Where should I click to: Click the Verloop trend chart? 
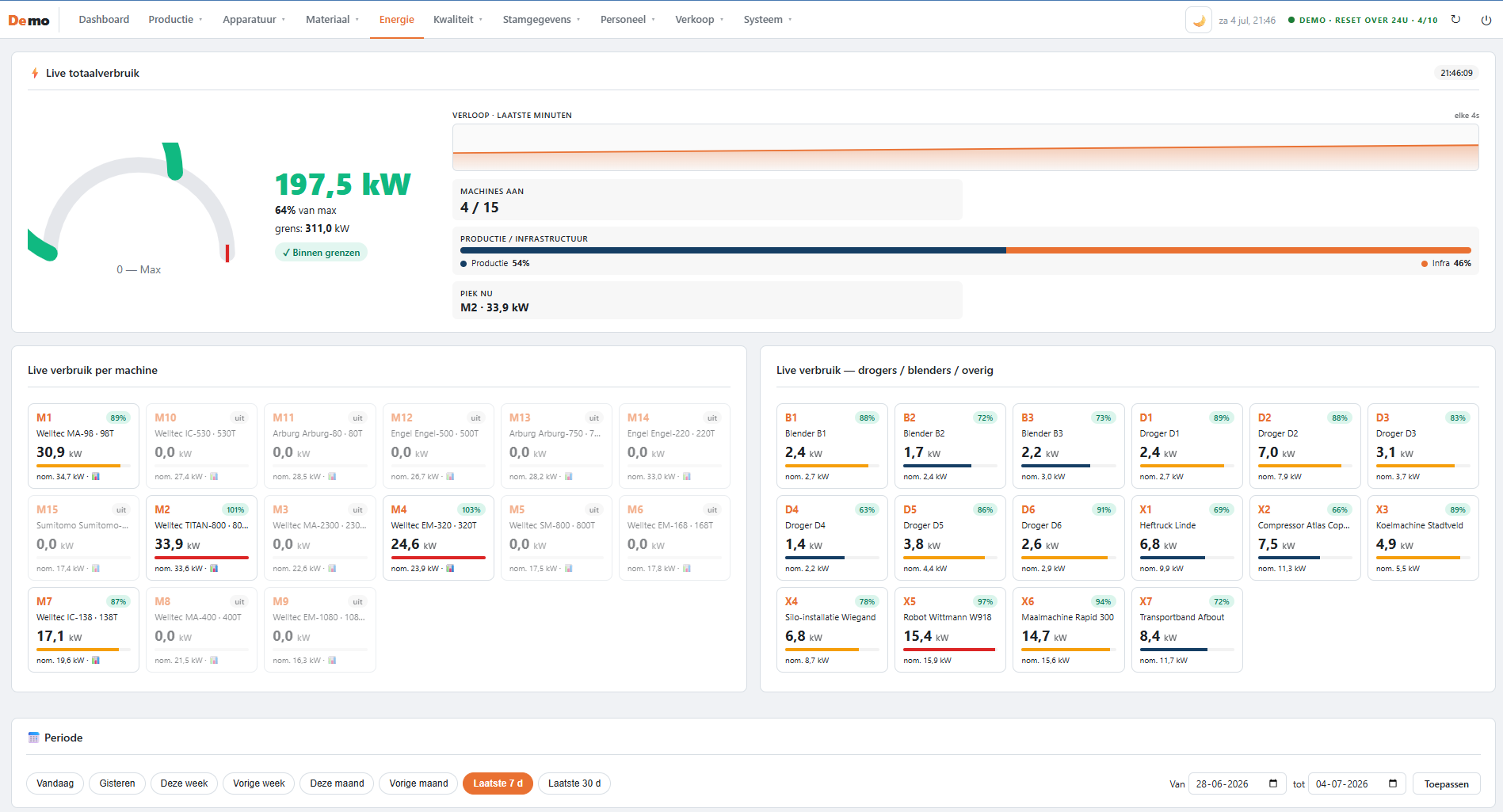[965, 147]
